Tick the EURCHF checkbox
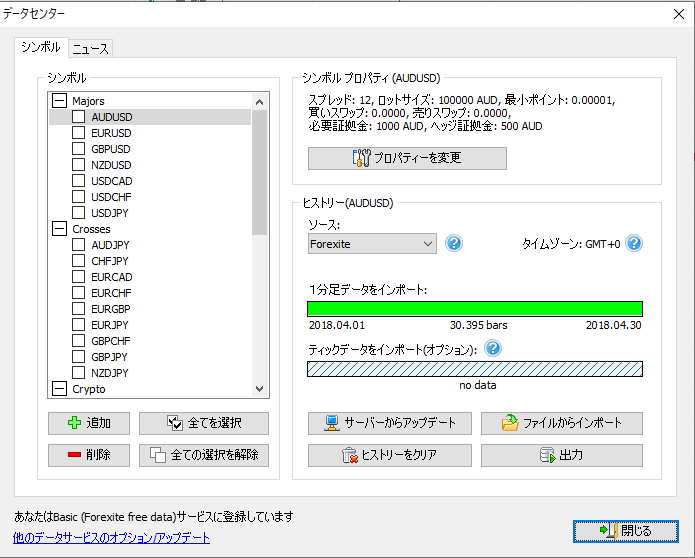Image resolution: width=695 pixels, height=558 pixels. point(78,293)
